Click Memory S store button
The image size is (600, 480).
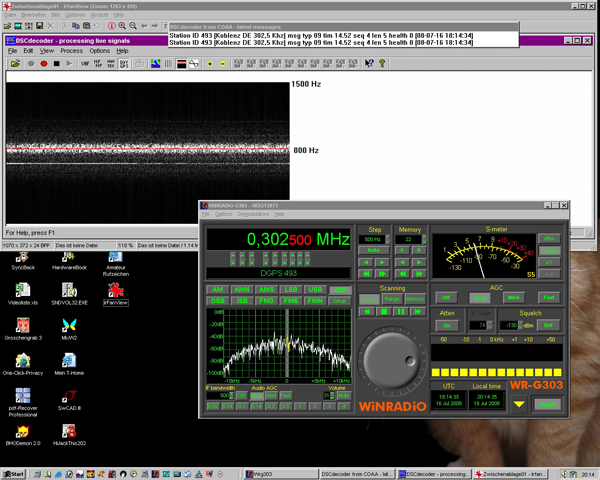tap(402, 250)
